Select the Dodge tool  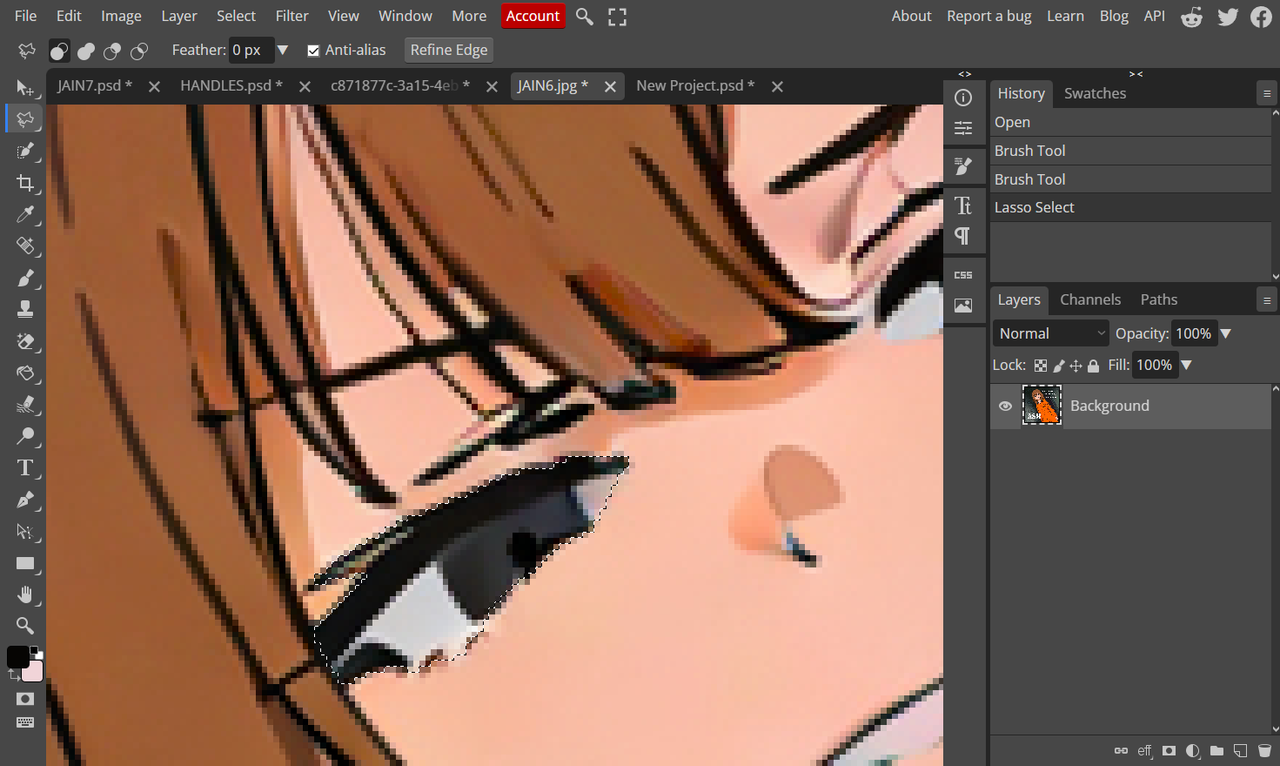click(x=25, y=436)
